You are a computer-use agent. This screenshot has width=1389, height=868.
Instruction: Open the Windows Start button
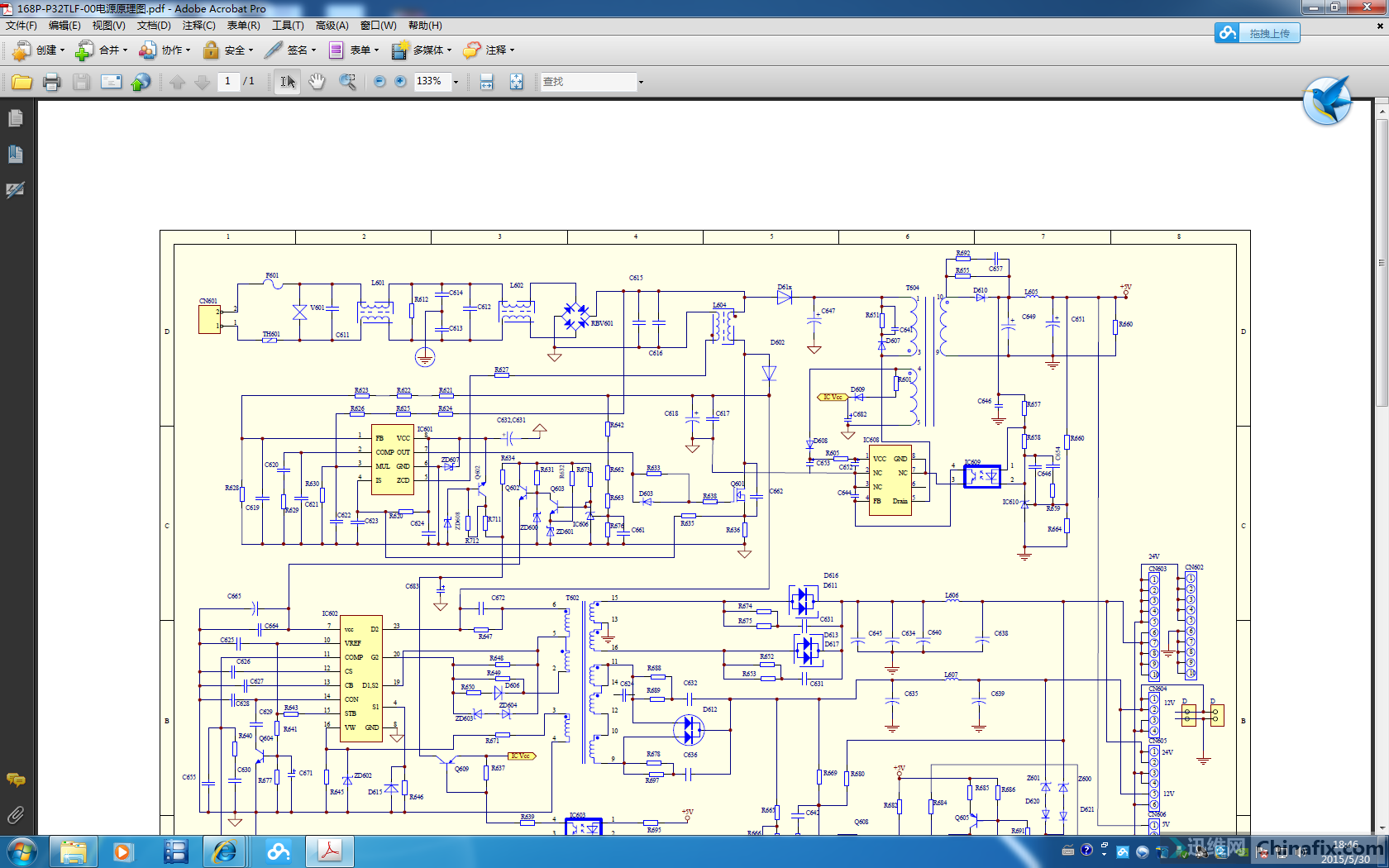(x=21, y=851)
